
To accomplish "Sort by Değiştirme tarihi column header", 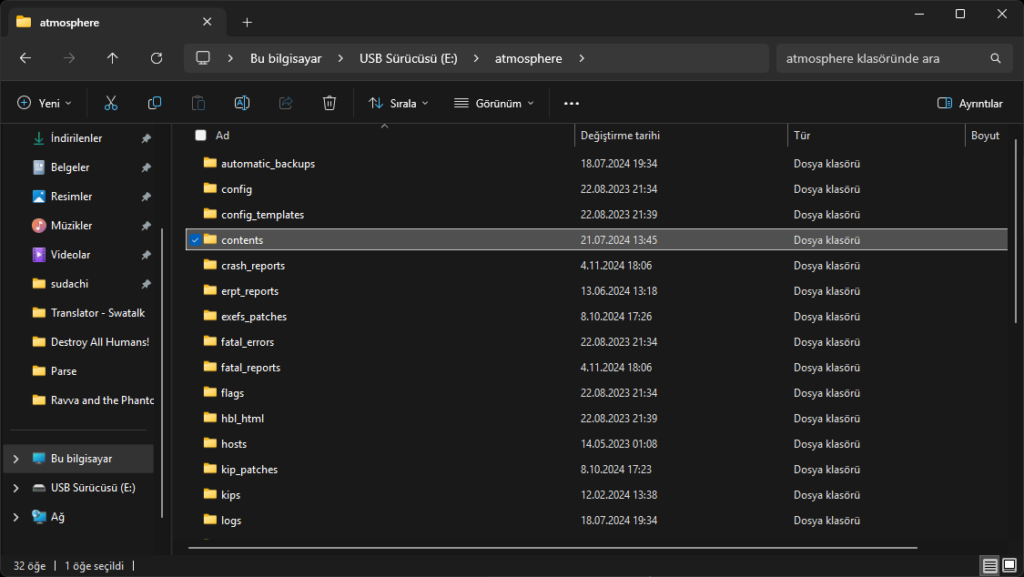I will point(620,135).
